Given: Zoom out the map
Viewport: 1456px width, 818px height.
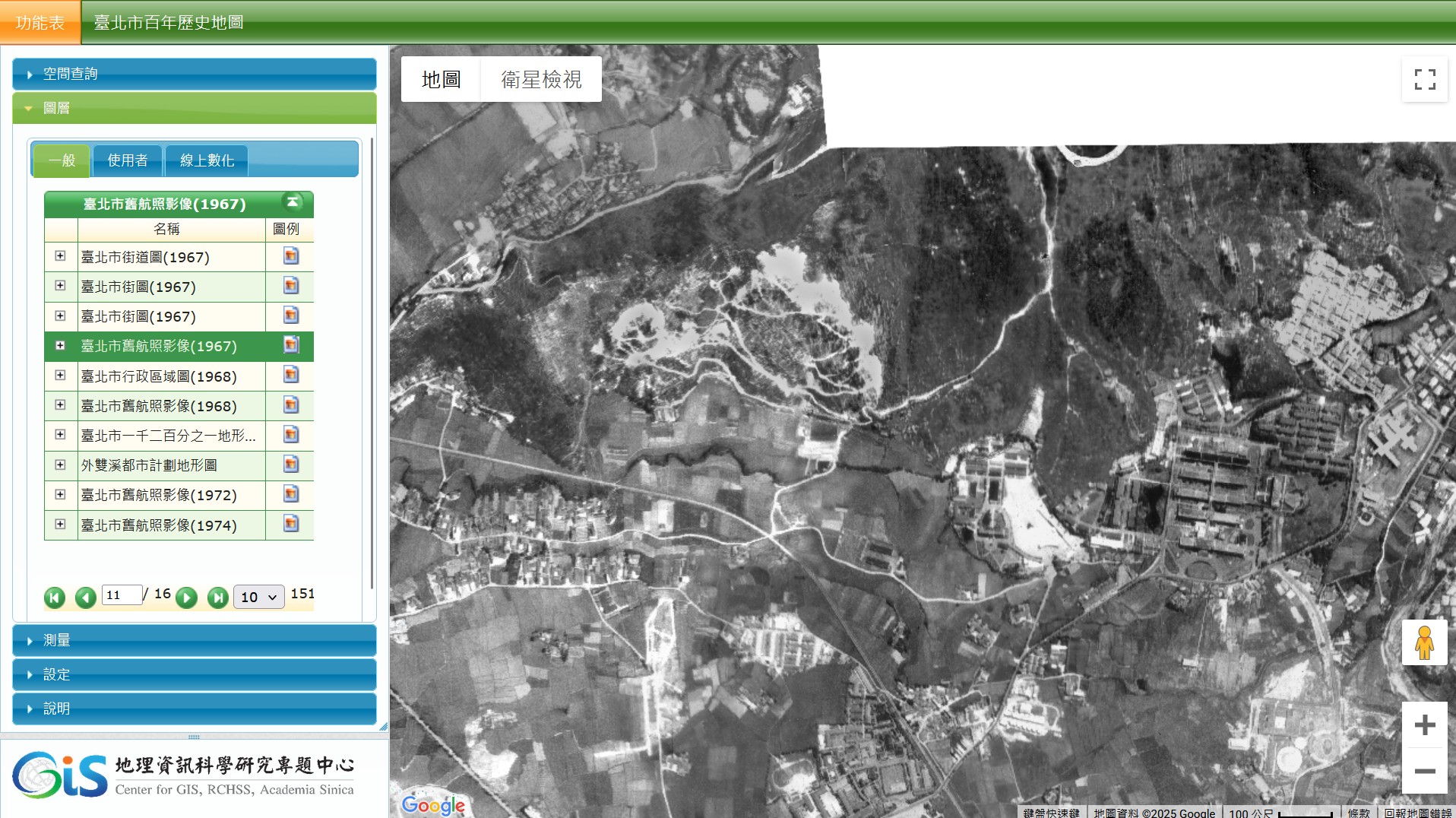Looking at the screenshot, I should (1425, 771).
